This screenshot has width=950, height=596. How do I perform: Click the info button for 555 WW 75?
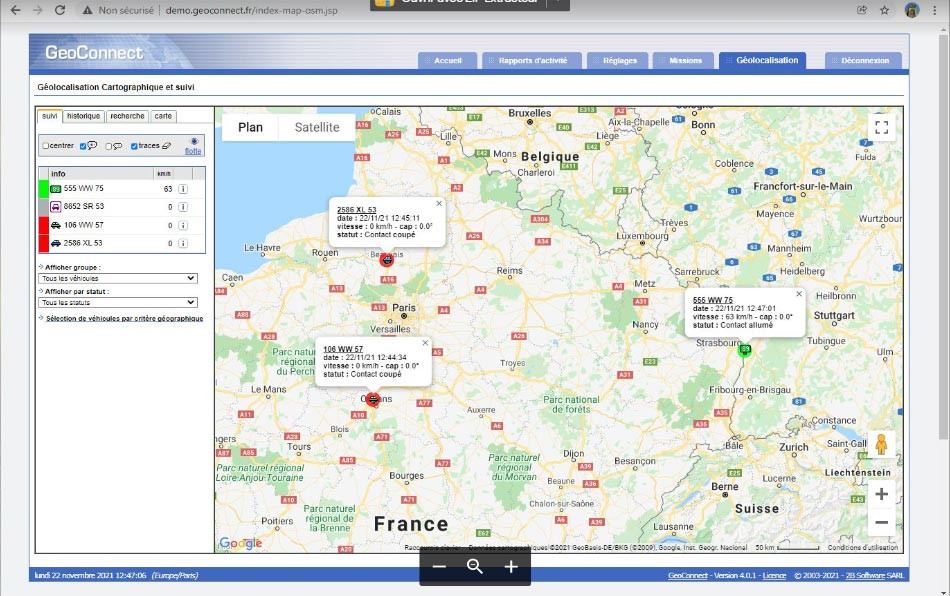coord(183,188)
